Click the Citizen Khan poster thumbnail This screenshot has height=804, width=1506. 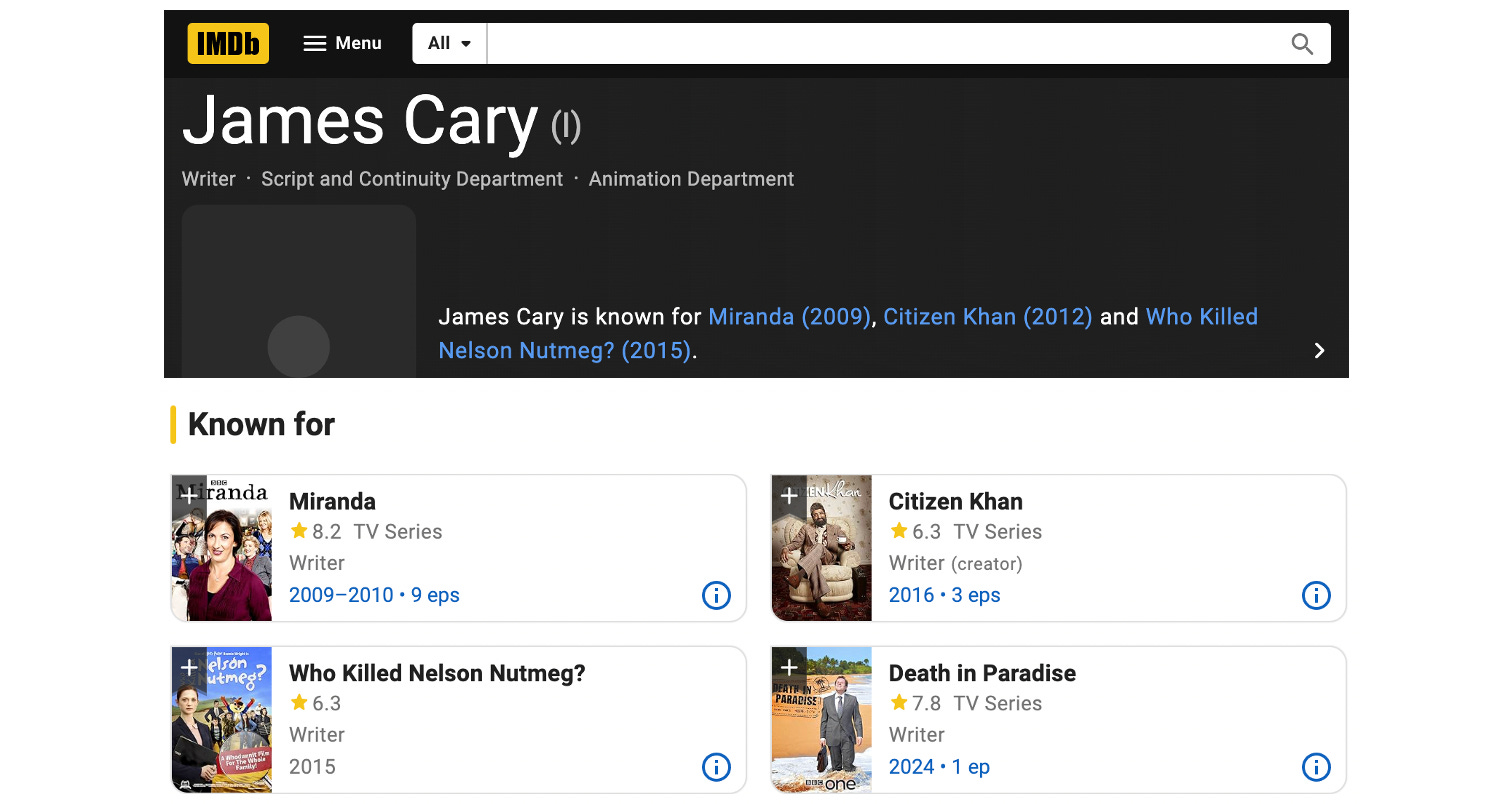point(822,548)
